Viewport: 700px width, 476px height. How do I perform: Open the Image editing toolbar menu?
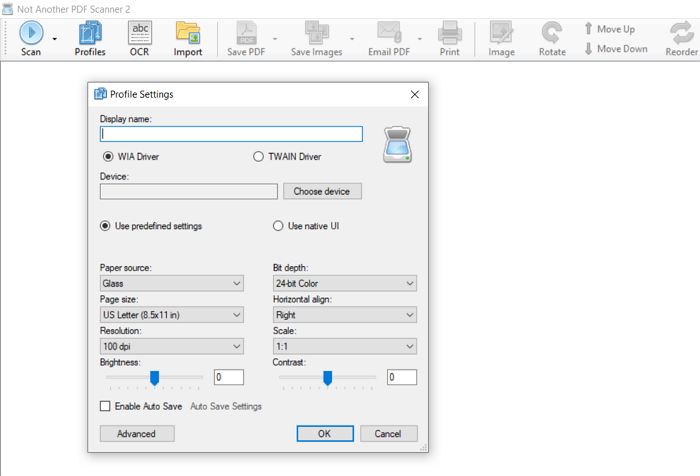point(501,39)
